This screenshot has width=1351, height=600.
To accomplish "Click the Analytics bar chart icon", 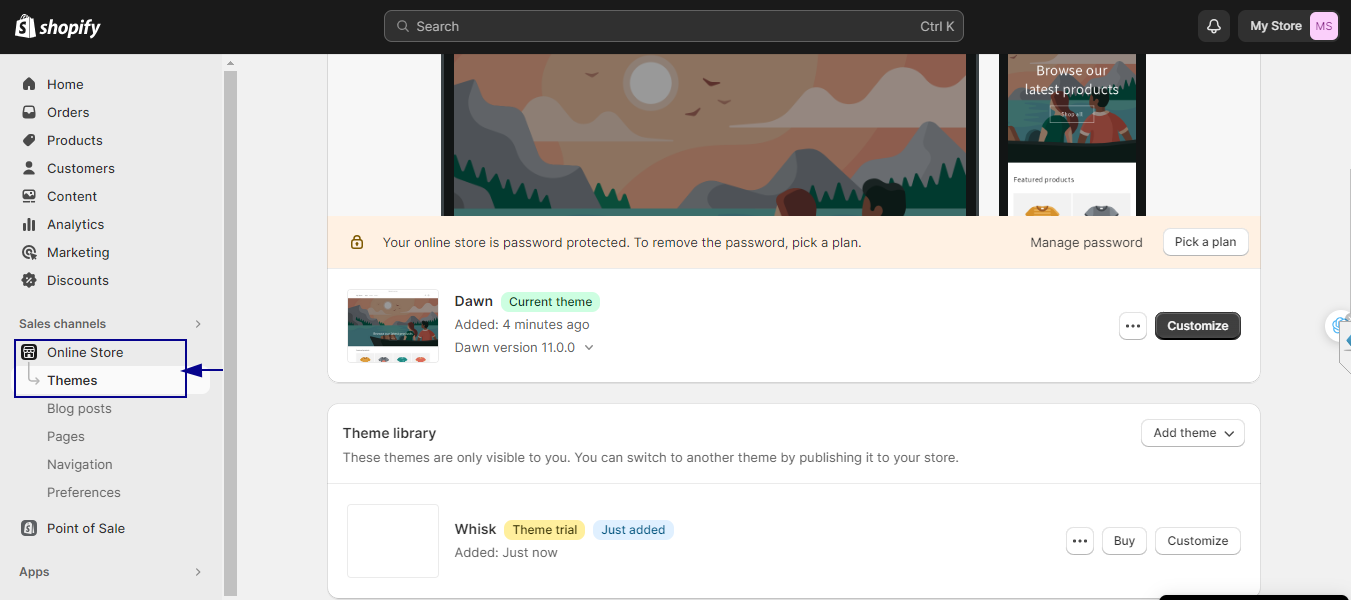I will 29,224.
